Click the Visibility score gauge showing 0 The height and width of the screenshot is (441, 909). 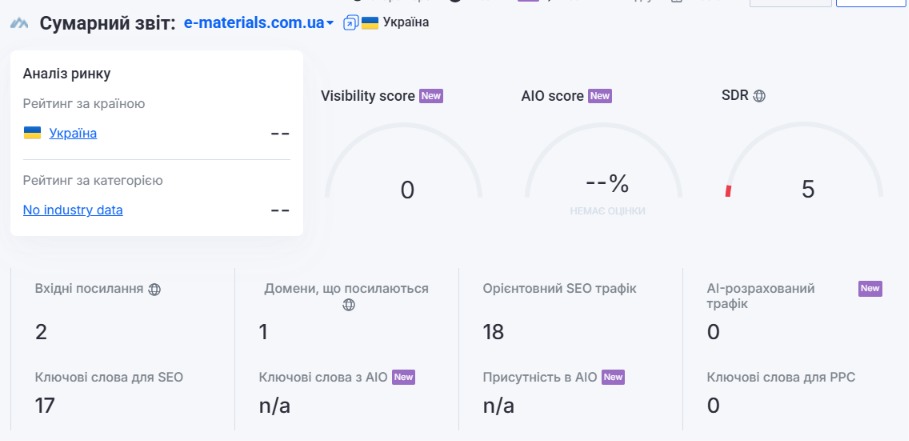tap(403, 162)
